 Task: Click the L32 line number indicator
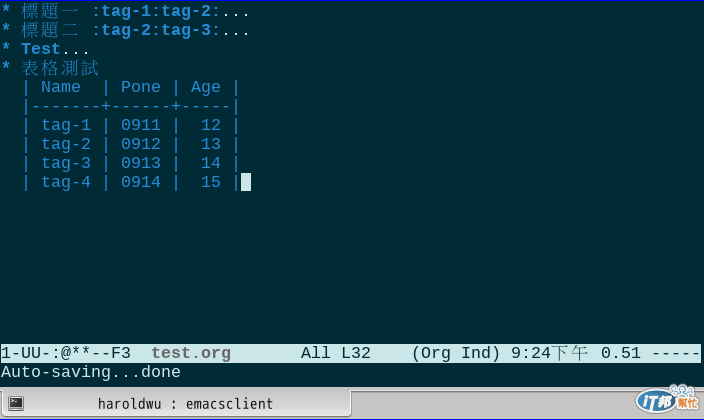click(x=356, y=353)
